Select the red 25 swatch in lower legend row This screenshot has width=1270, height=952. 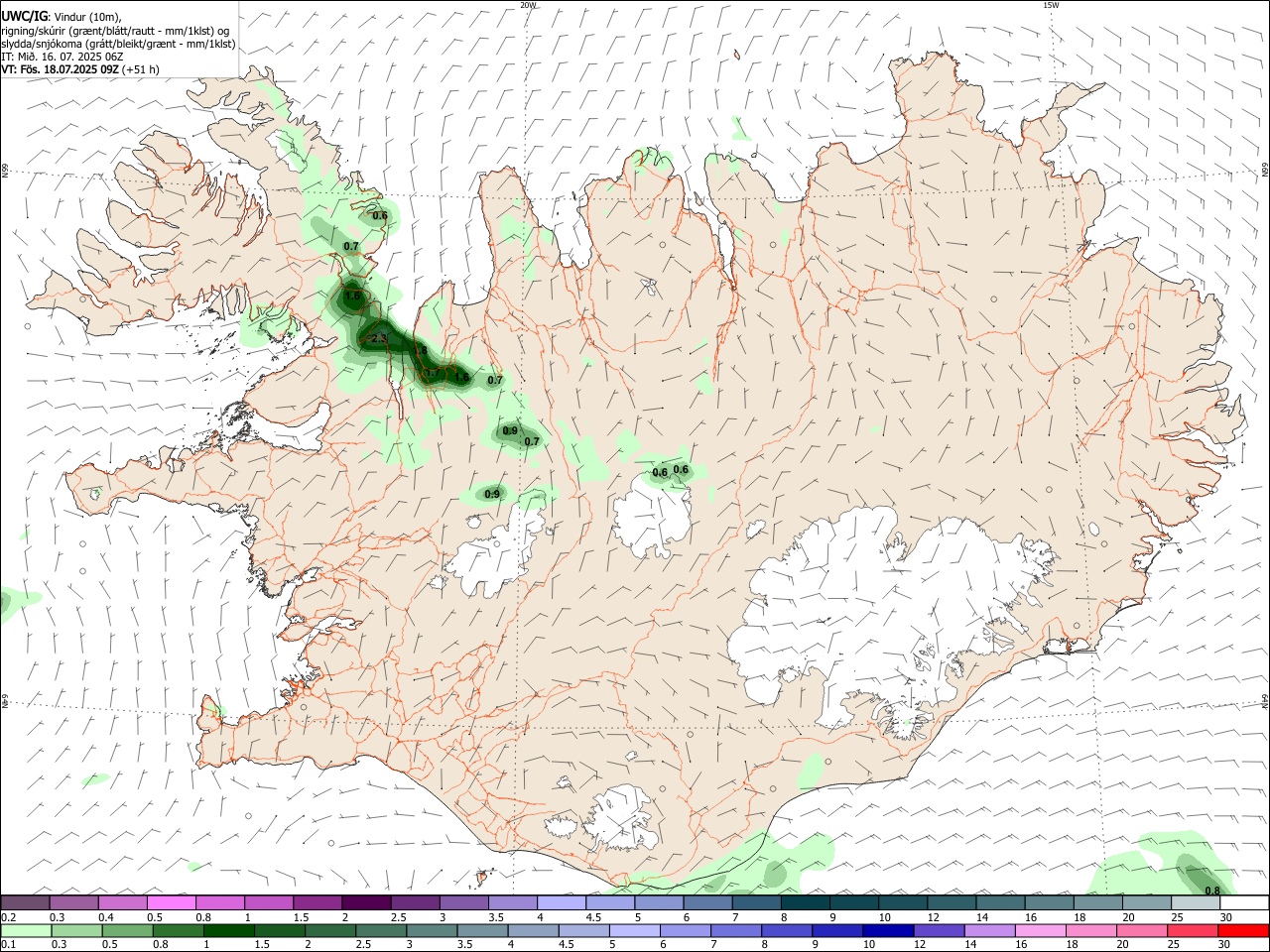coord(1195,930)
